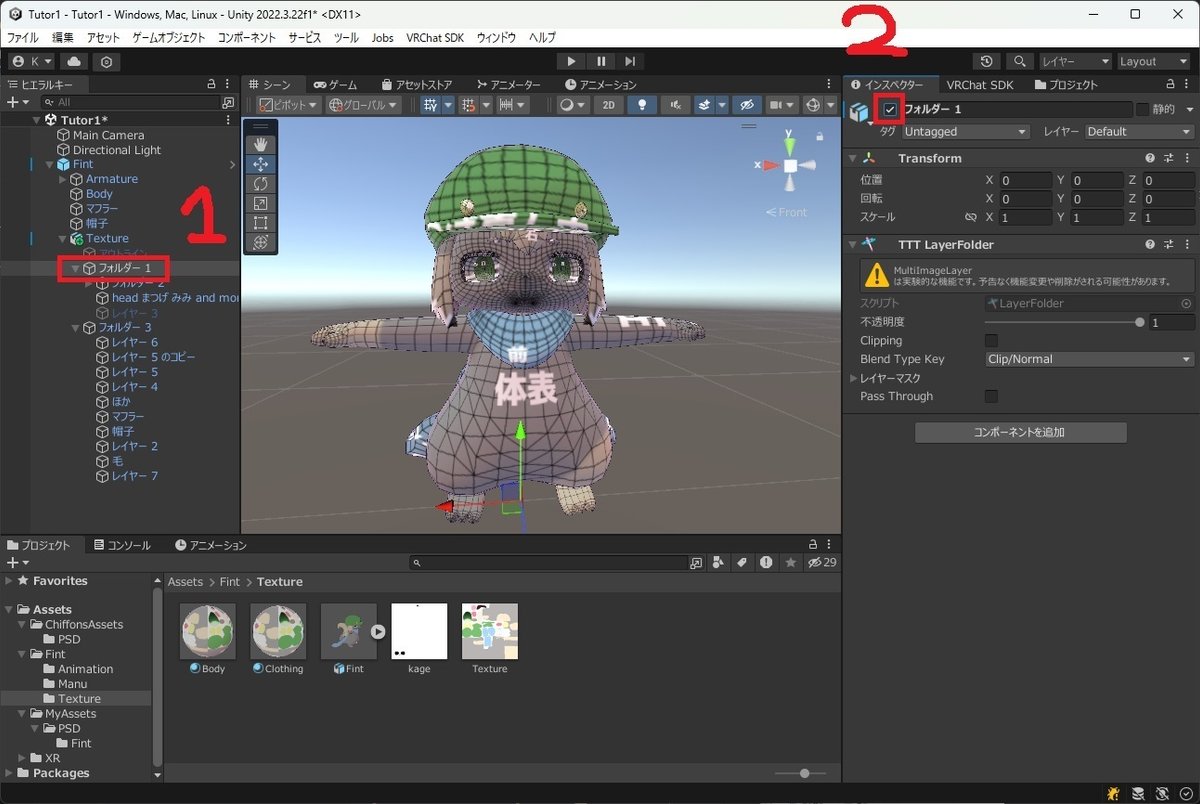Screen dimensions: 1200x804
Task: Select the Transform tool
Action: point(261,242)
